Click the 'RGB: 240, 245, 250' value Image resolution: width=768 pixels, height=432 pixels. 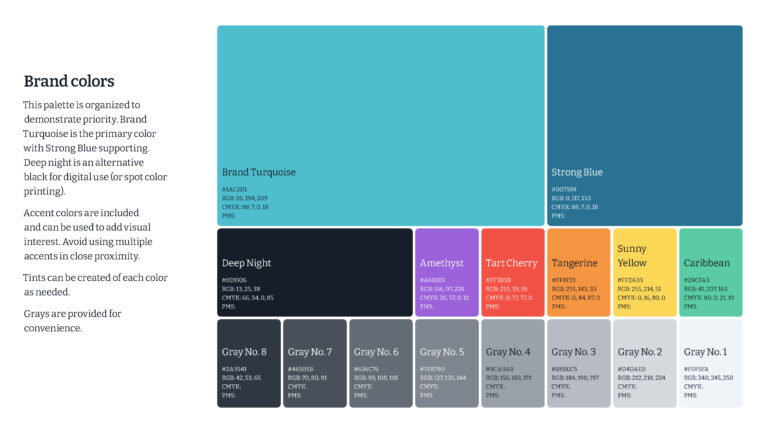coord(708,378)
